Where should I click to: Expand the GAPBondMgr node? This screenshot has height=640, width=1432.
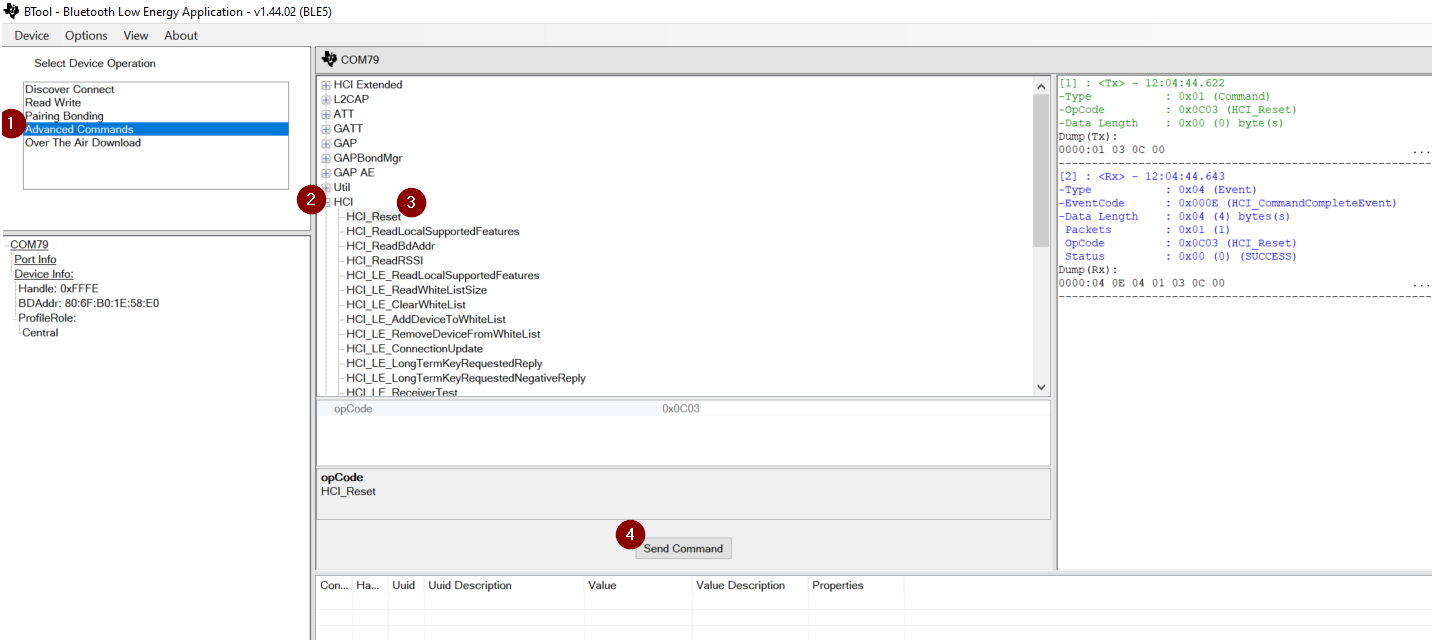coord(326,158)
